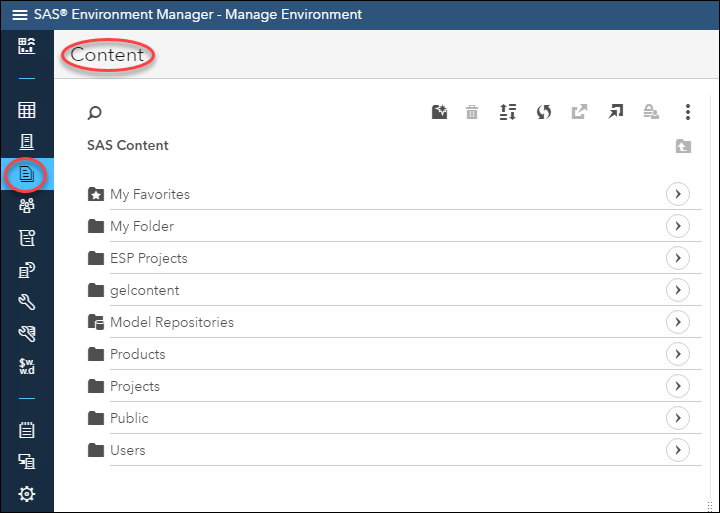
Task: Open the three-dot more options menu
Action: coord(687,112)
